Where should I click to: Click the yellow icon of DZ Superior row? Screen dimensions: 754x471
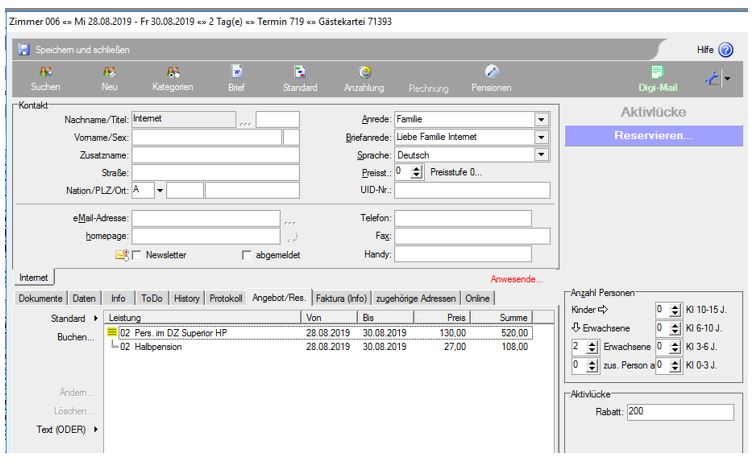click(x=112, y=332)
